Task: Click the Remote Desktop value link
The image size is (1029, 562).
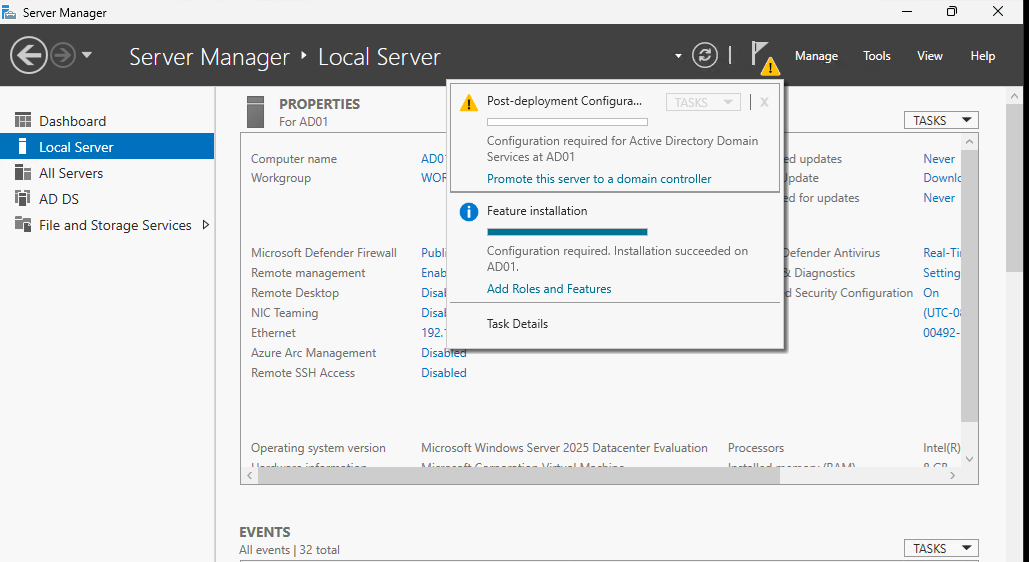Action: coord(434,293)
